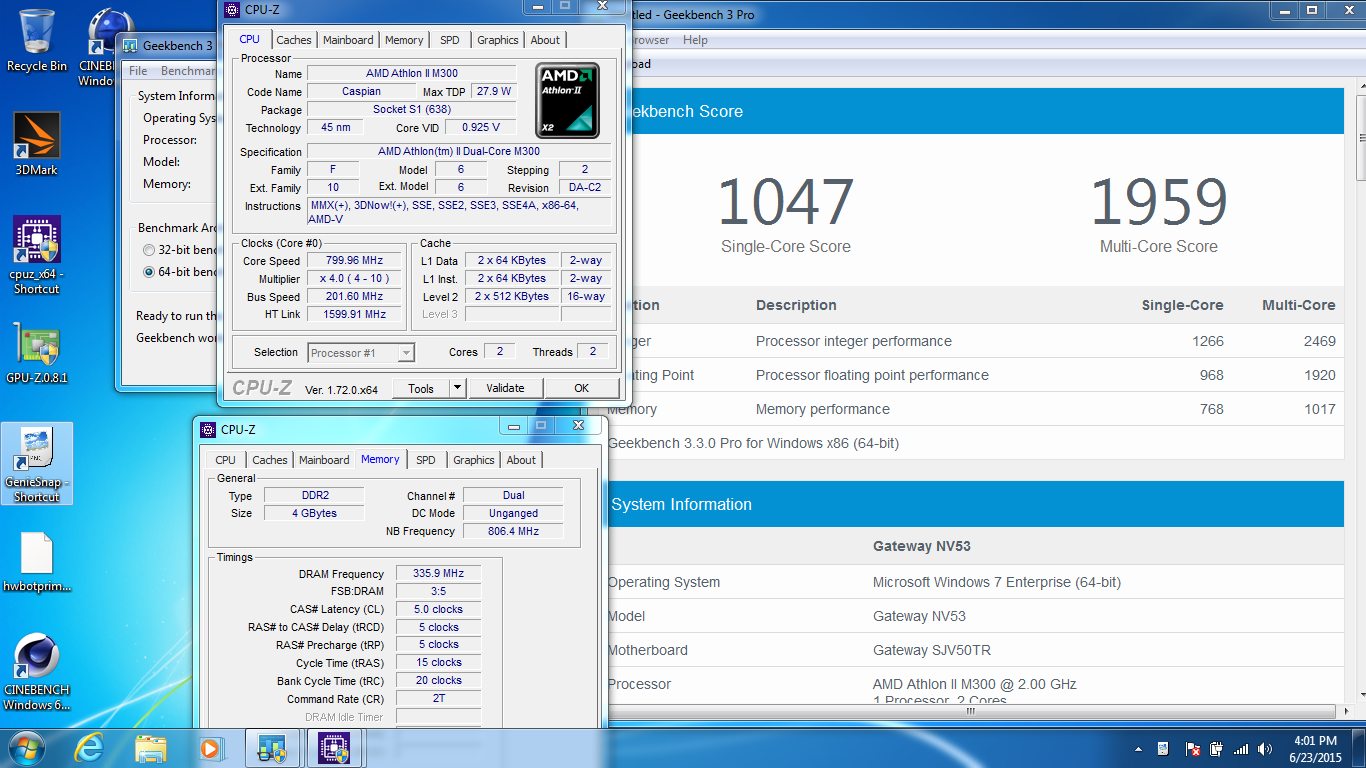1366x768 pixels.
Task: Click the AMD Athlon II X2 logo in CPU-Z
Action: click(x=567, y=100)
